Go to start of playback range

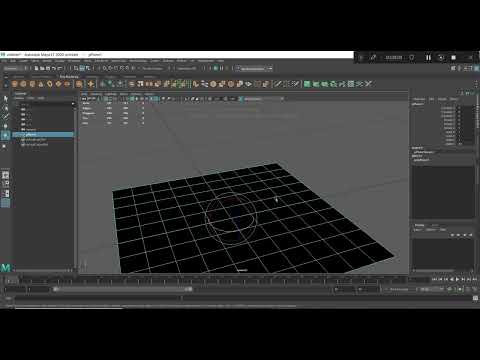pyautogui.click(x=434, y=279)
